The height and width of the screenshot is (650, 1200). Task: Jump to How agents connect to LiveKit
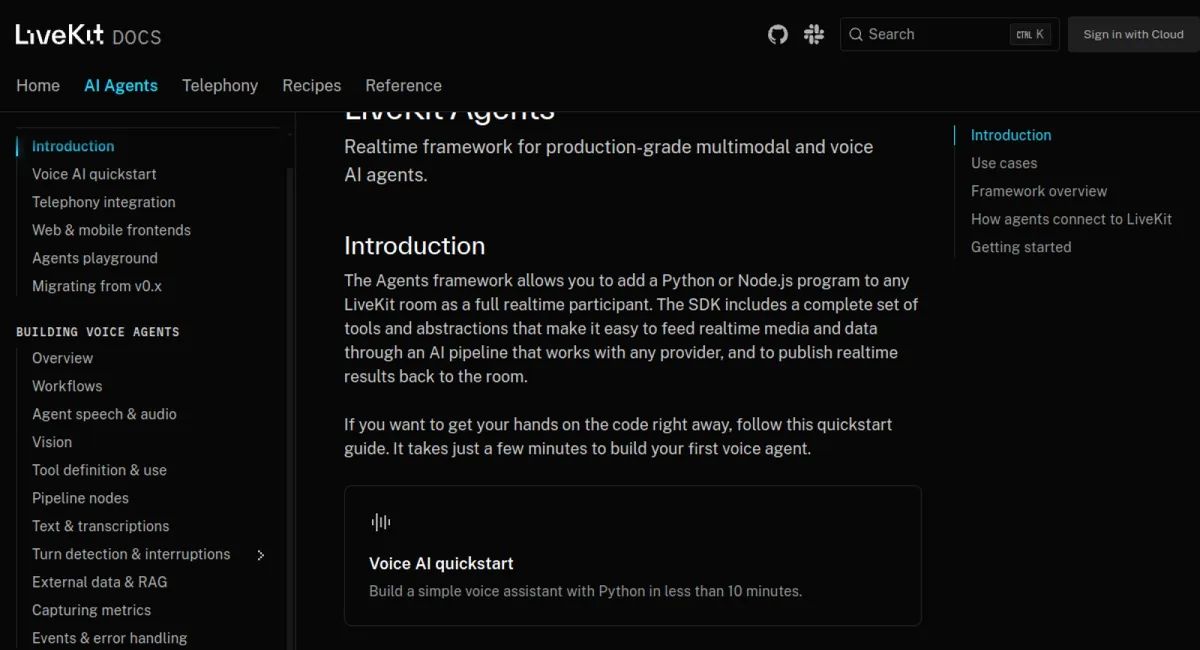click(1071, 219)
